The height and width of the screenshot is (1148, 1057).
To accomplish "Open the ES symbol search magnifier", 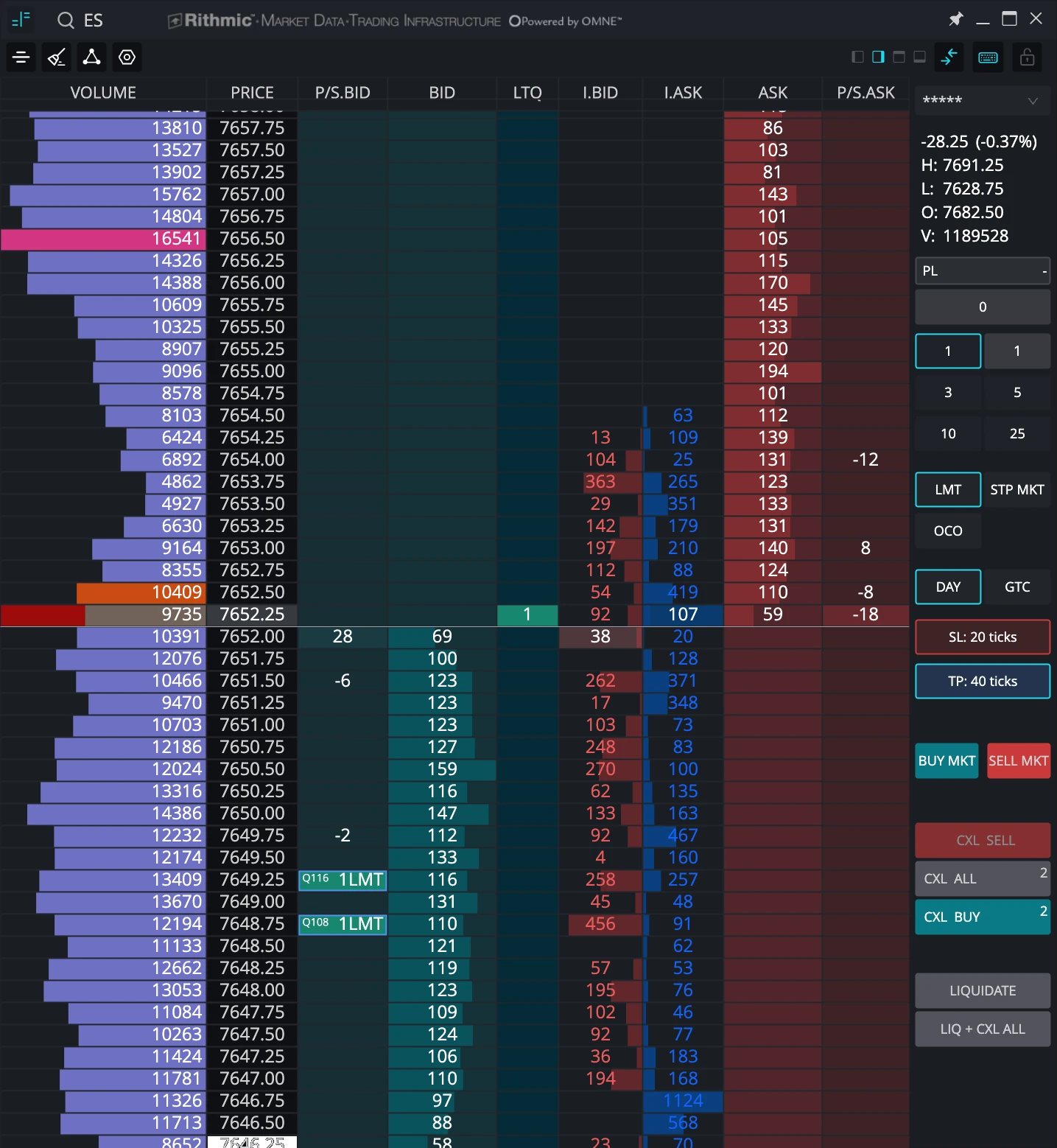I will pyautogui.click(x=66, y=20).
